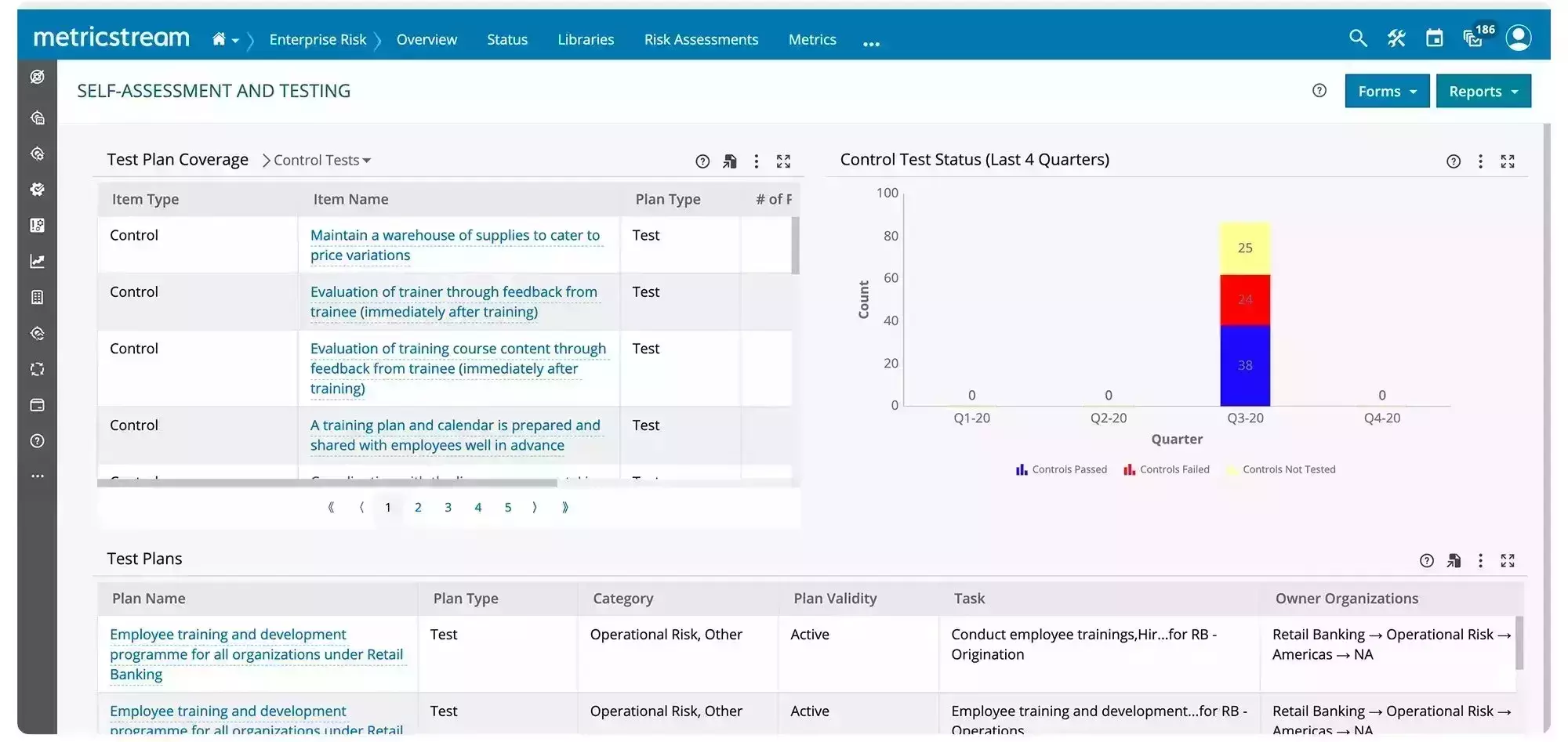
Task: Open help icon in Test Plans panel
Action: tap(1427, 561)
